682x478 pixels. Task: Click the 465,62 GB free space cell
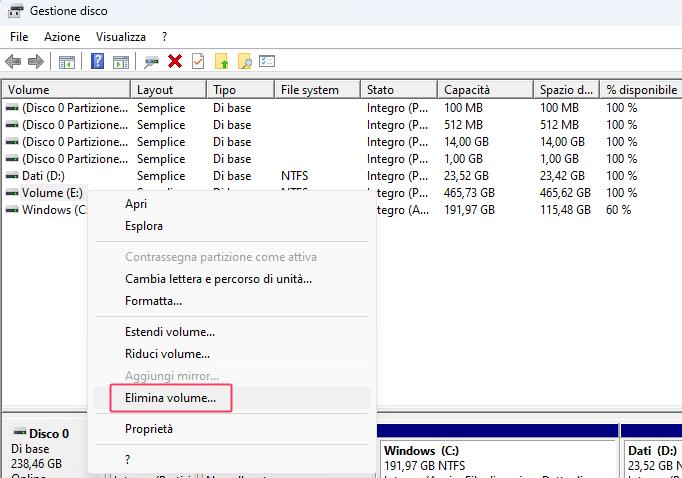click(565, 193)
